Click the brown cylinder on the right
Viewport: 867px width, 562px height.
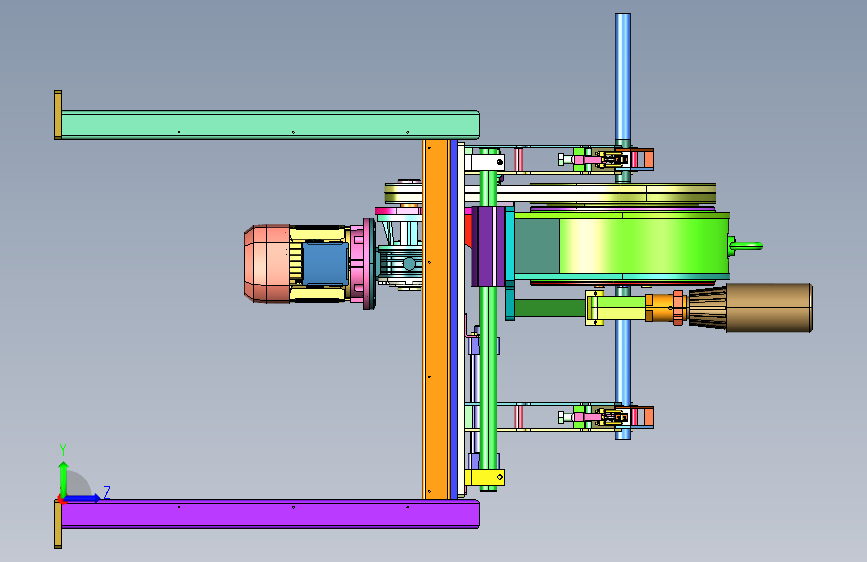(769, 308)
